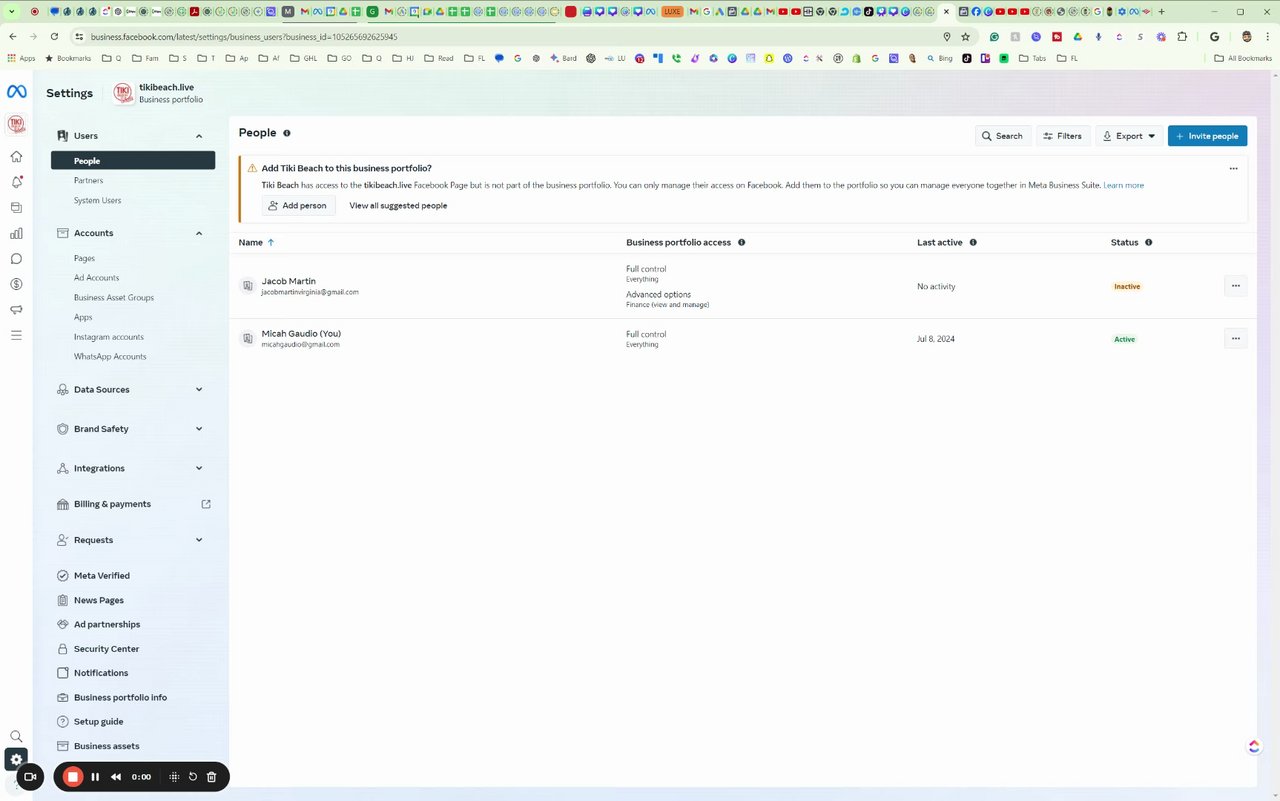Open Security Center
This screenshot has width=1280, height=801.
(x=106, y=649)
